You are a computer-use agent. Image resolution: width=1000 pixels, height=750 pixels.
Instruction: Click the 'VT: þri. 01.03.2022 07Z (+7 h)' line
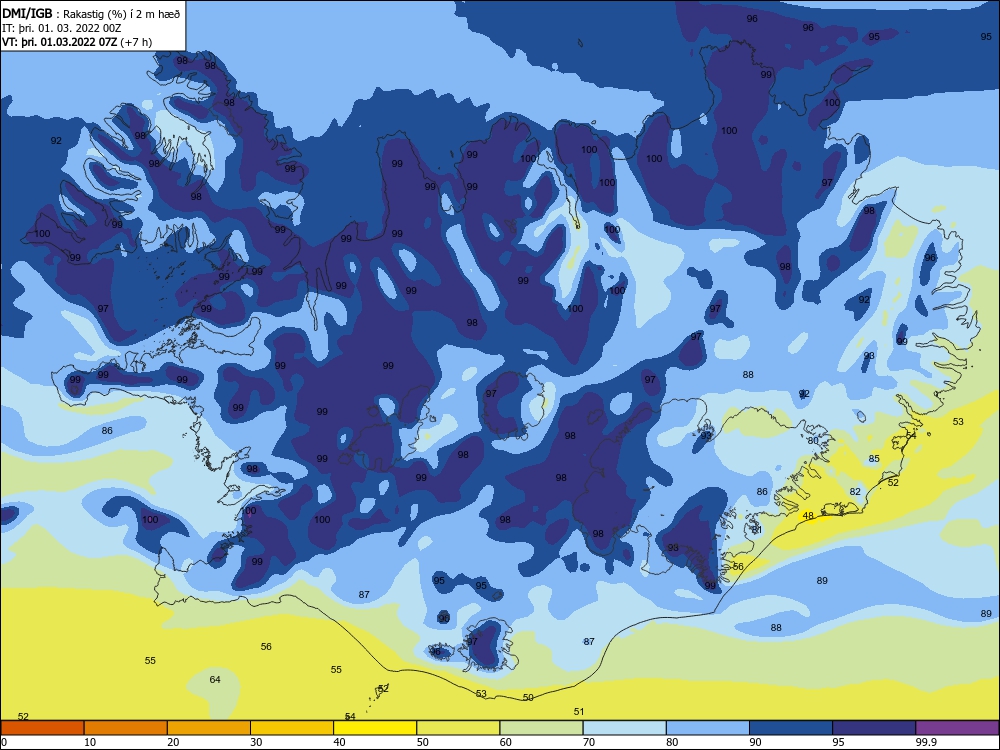77,42
